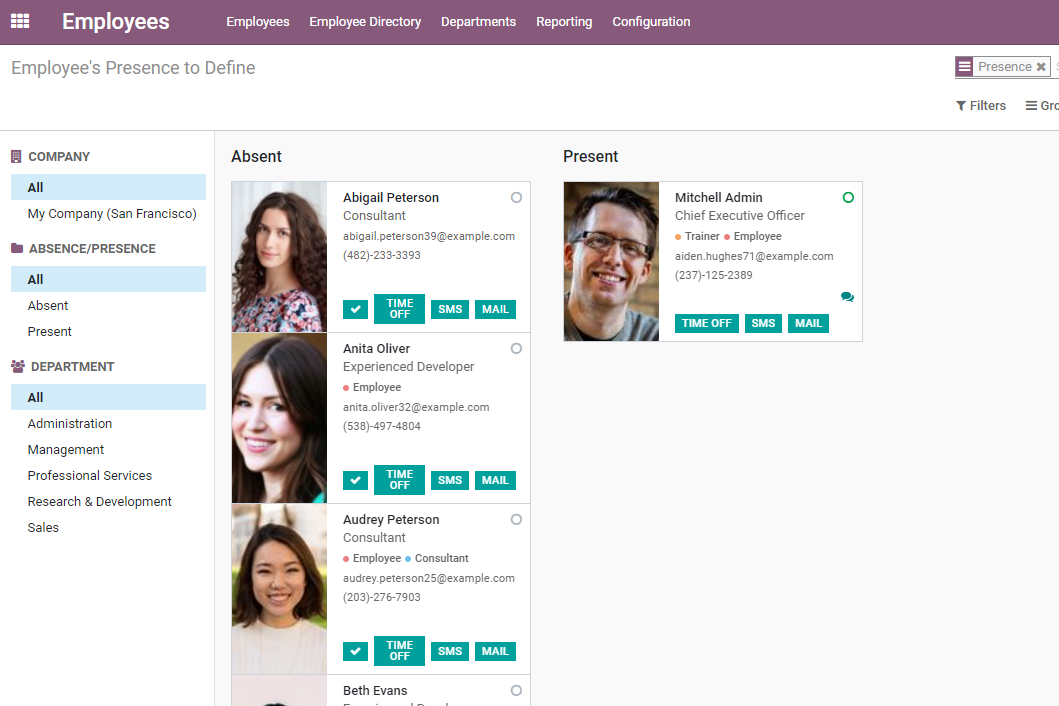
Task: Click the Absent column header
Action: (x=257, y=156)
